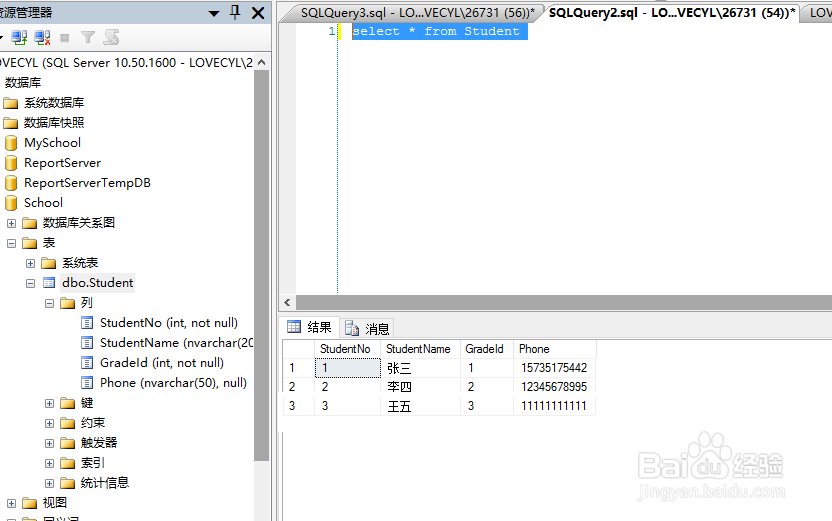Select the StudentName column header
The height and width of the screenshot is (521, 832).
pos(420,349)
